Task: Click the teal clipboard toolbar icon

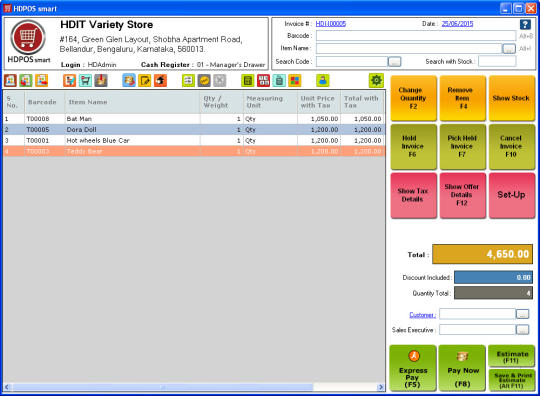Action: coord(279,81)
